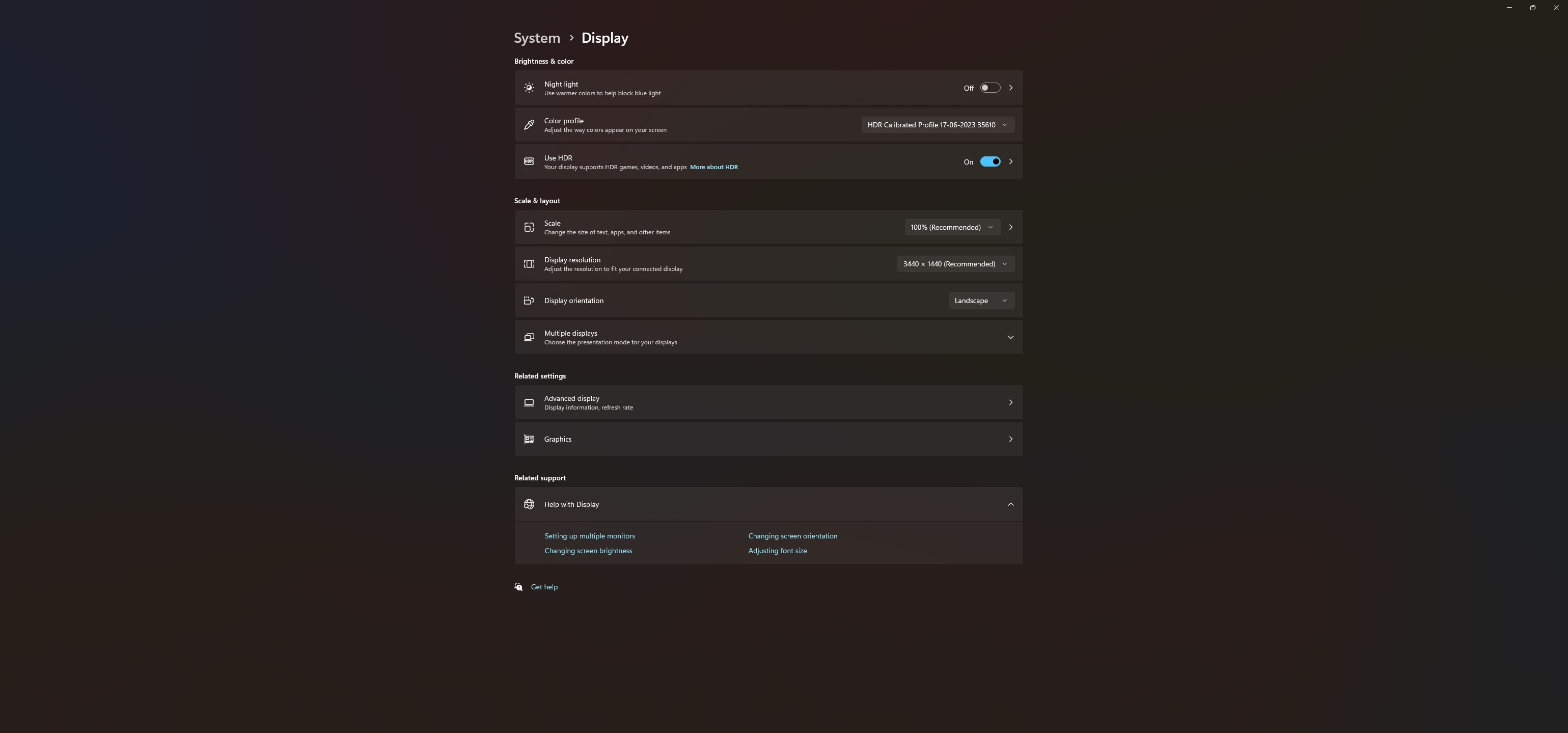This screenshot has width=1568, height=733.
Task: Expand the Multiple displays section
Action: click(1010, 337)
